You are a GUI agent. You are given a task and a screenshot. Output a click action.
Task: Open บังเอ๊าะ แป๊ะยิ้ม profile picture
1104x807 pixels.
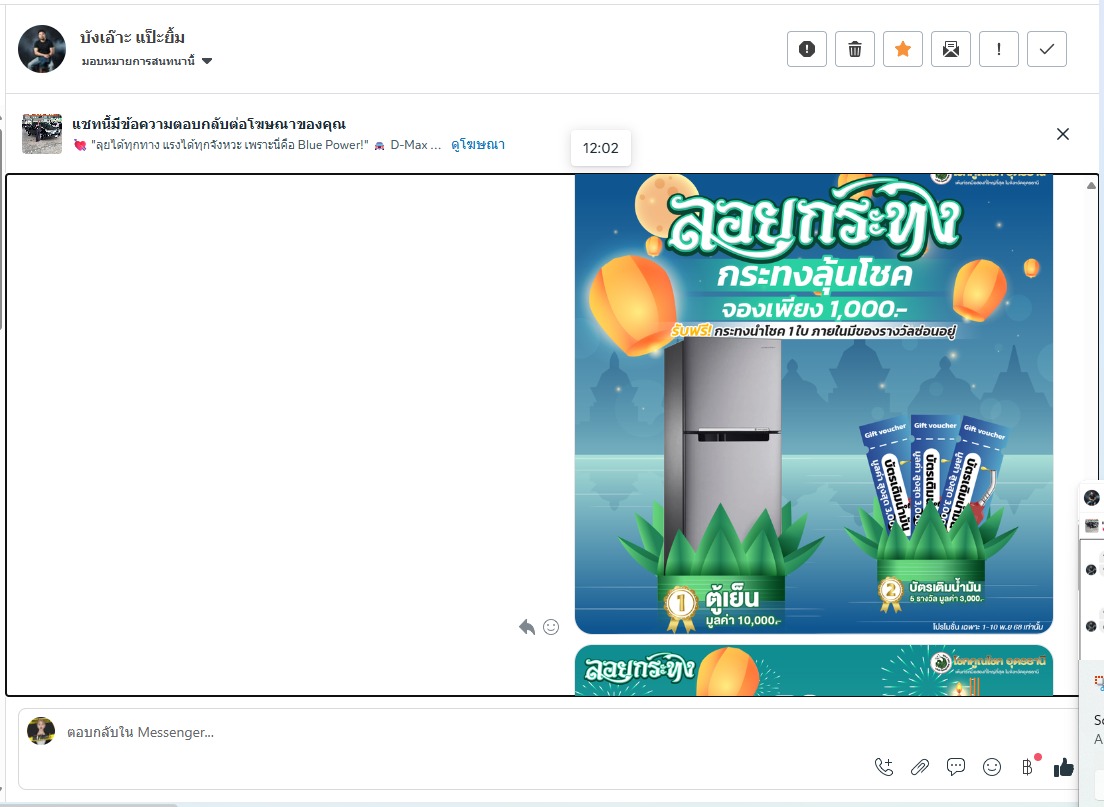tap(42, 49)
